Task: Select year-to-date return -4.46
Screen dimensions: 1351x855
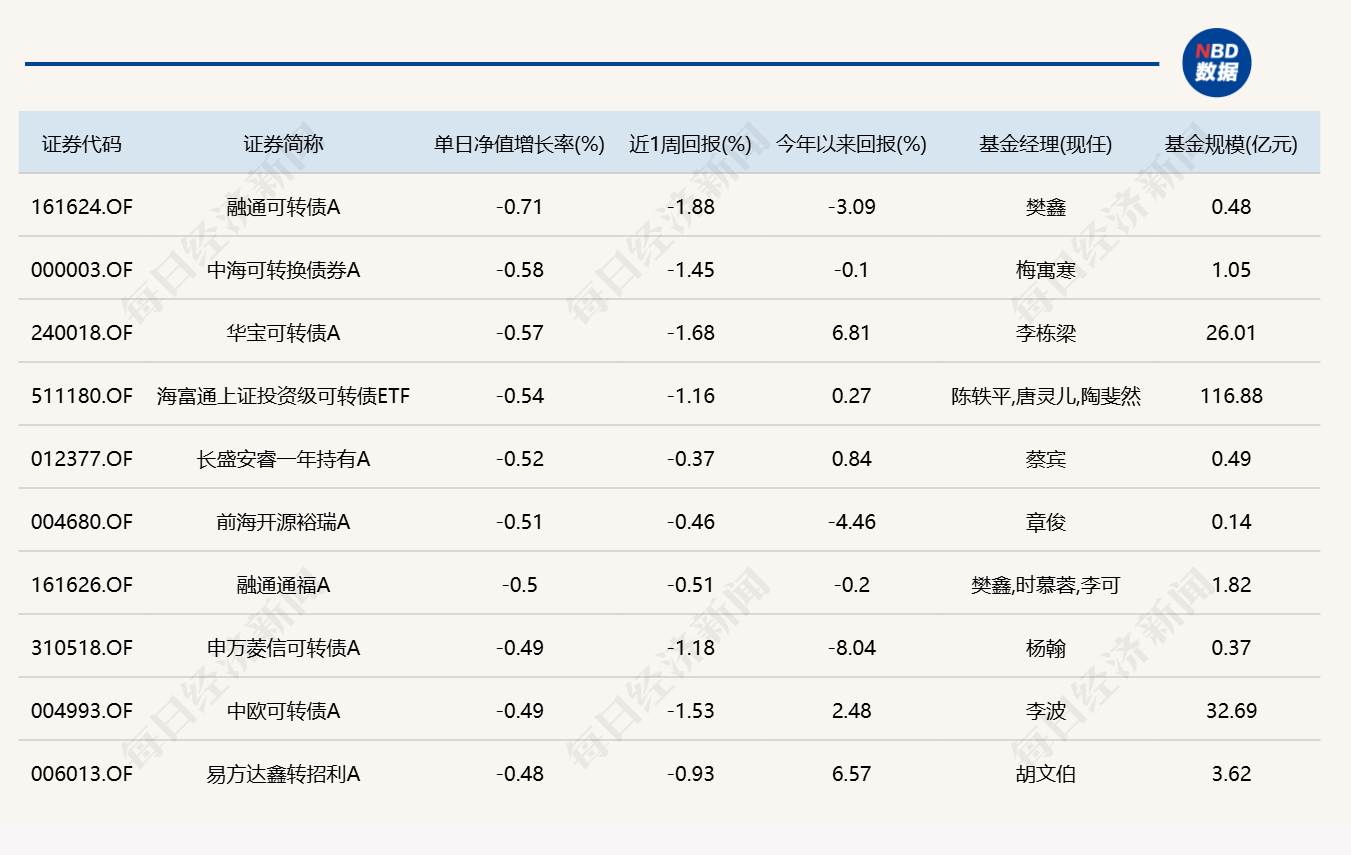Action: click(x=851, y=522)
